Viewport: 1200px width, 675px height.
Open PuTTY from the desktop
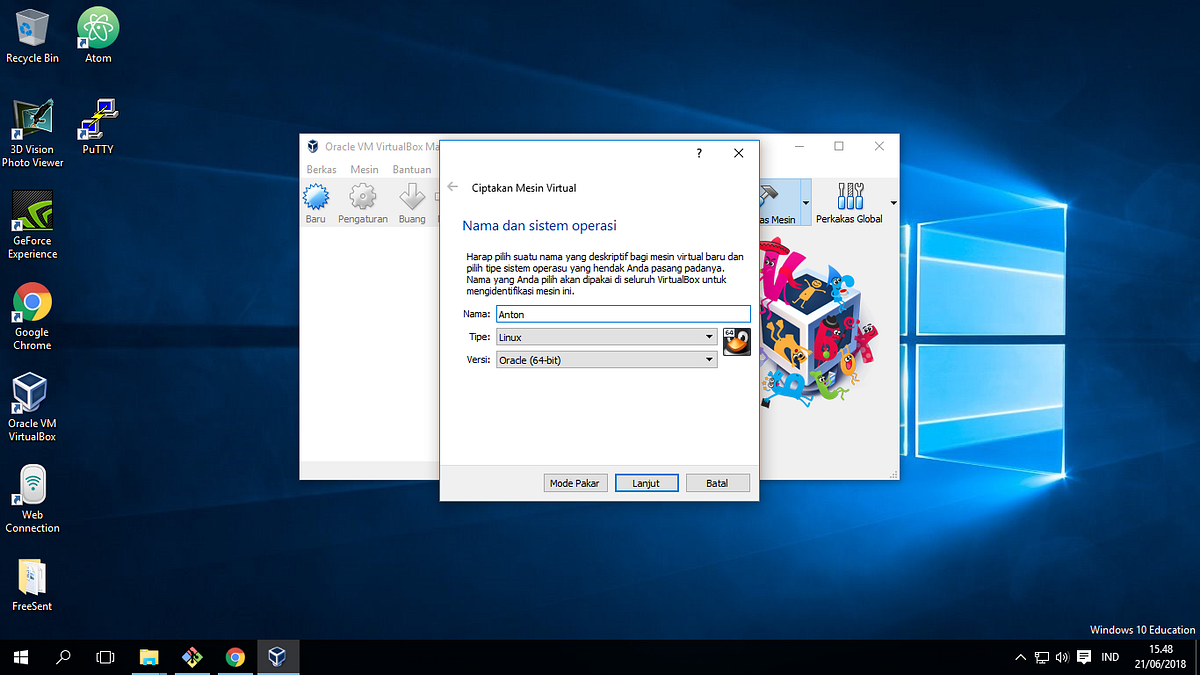[x=97, y=113]
